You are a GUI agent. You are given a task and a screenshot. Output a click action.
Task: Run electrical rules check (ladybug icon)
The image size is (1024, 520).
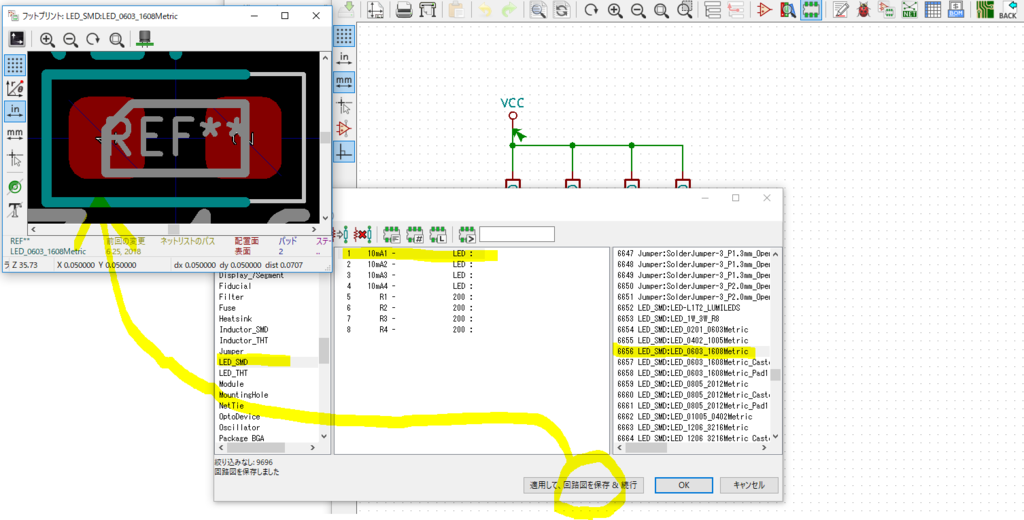coord(863,9)
